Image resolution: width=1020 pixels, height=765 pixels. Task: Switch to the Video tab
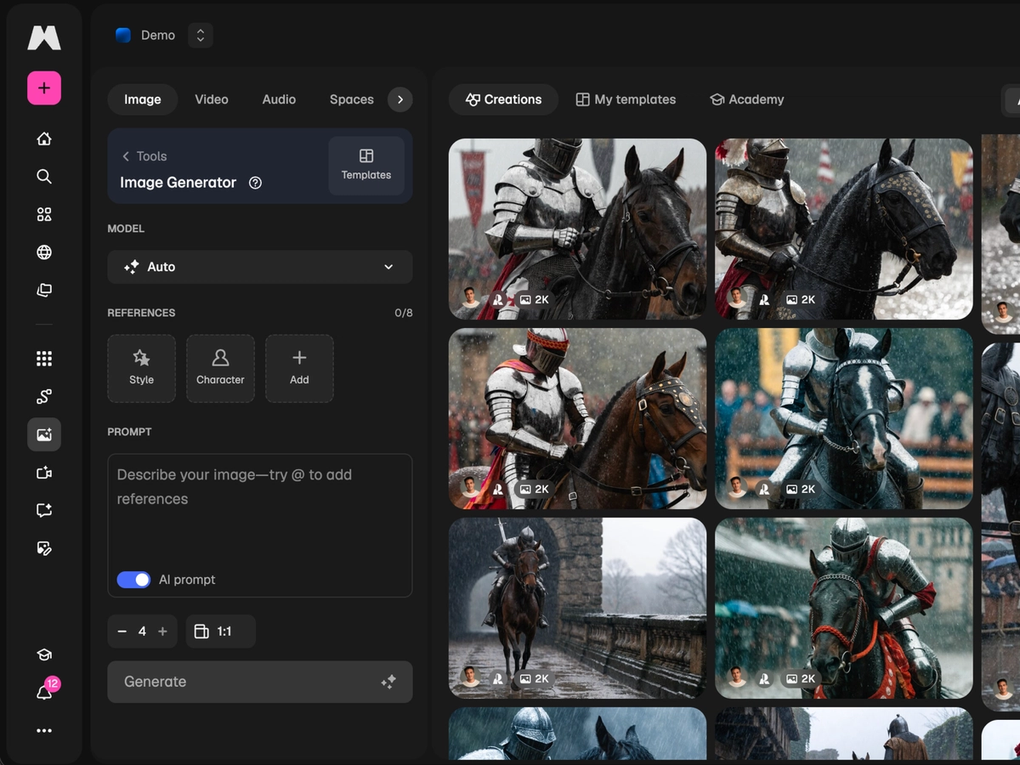point(211,100)
